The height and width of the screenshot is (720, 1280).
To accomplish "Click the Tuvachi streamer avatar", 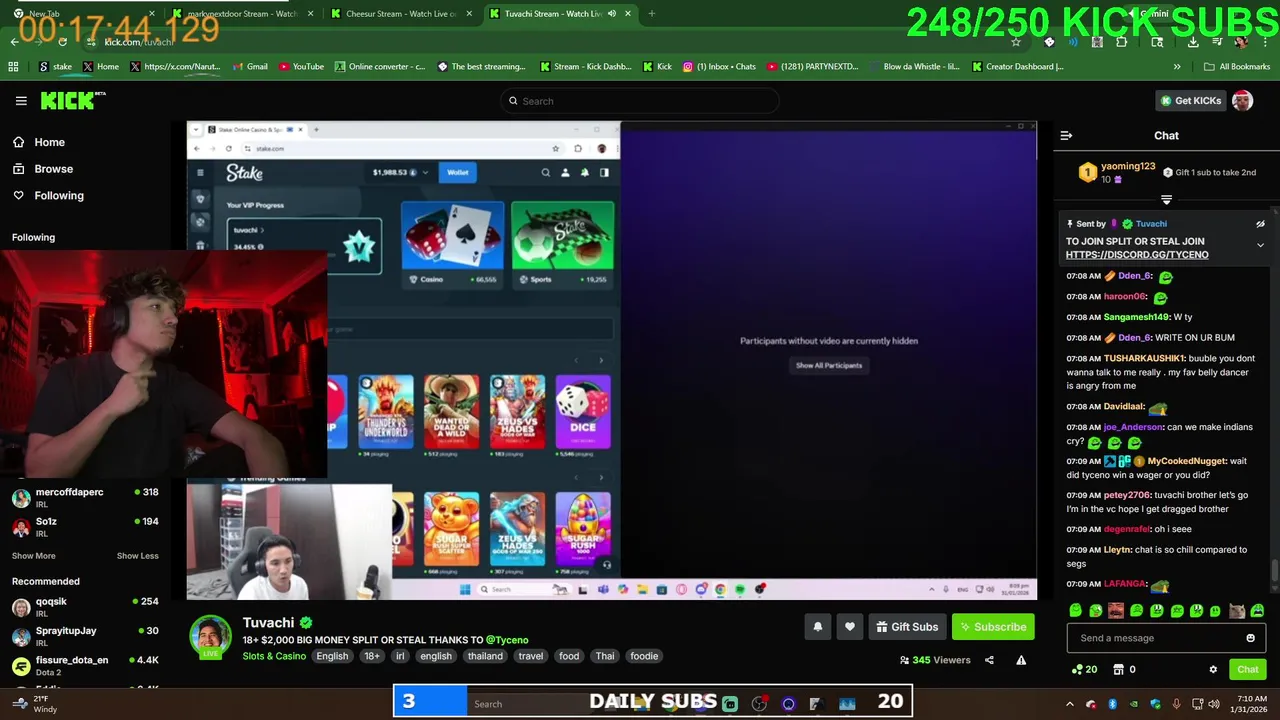I will click(x=211, y=637).
